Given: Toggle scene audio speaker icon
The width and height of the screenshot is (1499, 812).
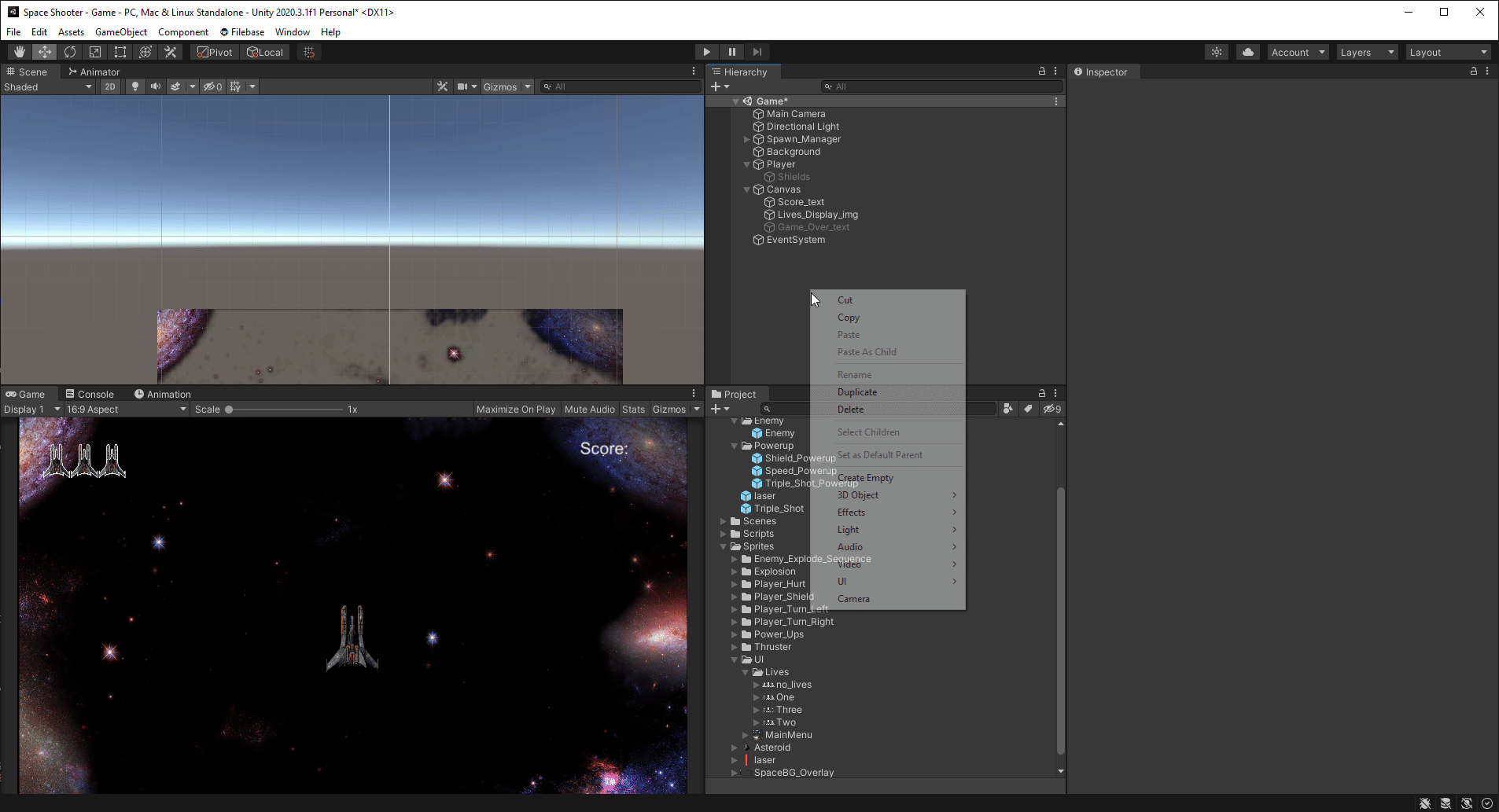Looking at the screenshot, I should [156, 86].
